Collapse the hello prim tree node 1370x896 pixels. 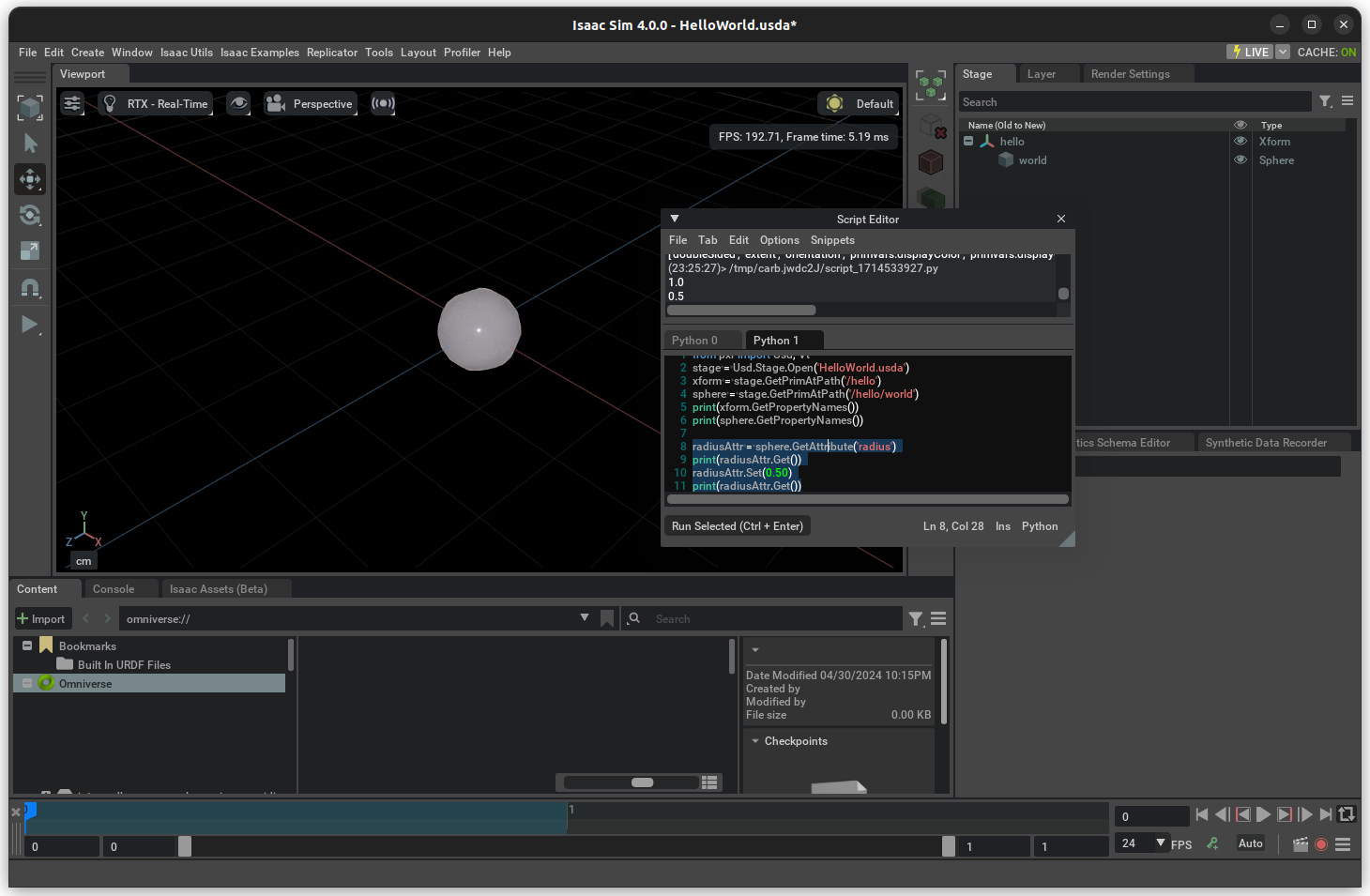[x=968, y=142]
